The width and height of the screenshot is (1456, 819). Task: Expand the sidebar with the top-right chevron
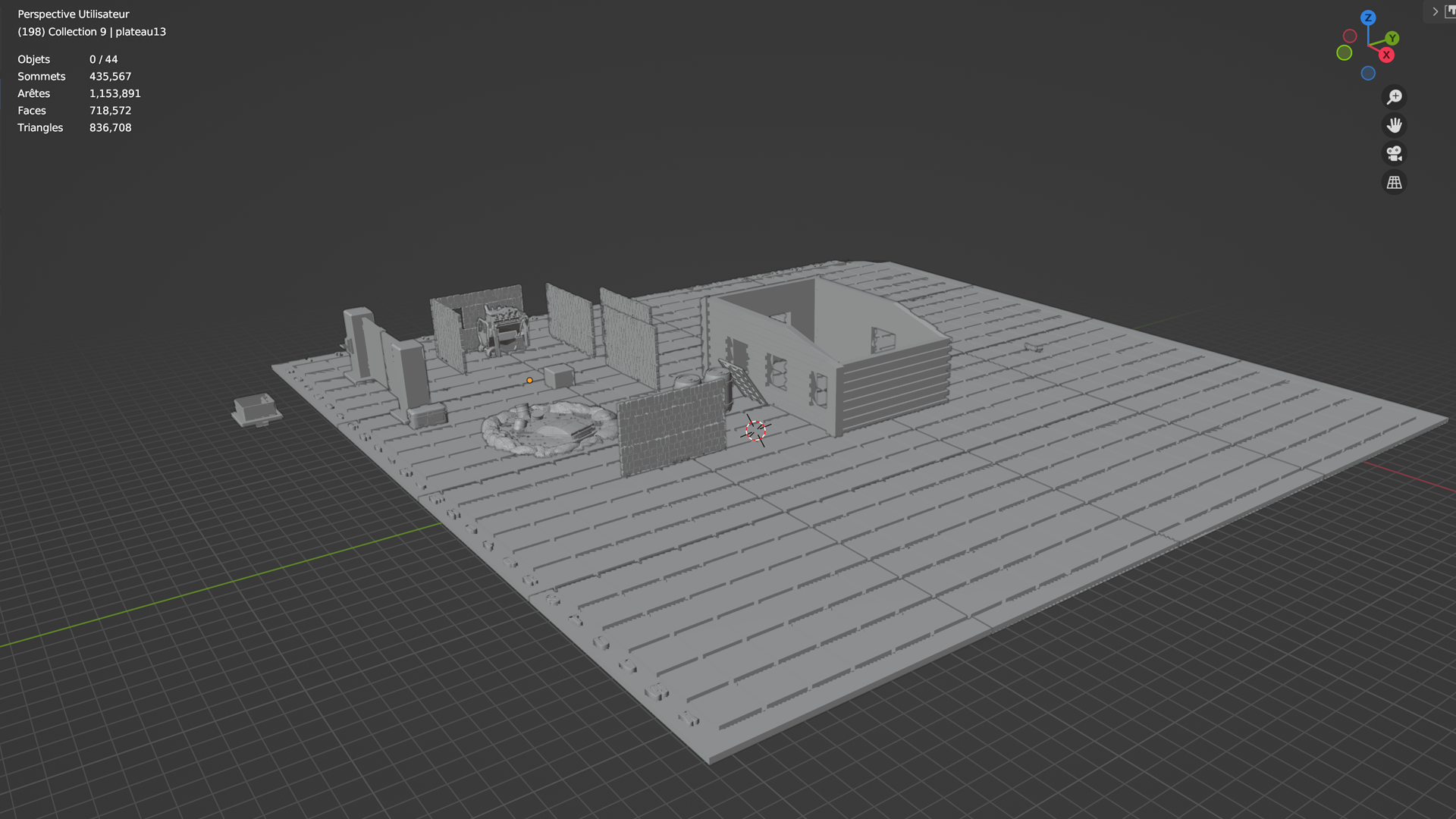[x=1435, y=11]
